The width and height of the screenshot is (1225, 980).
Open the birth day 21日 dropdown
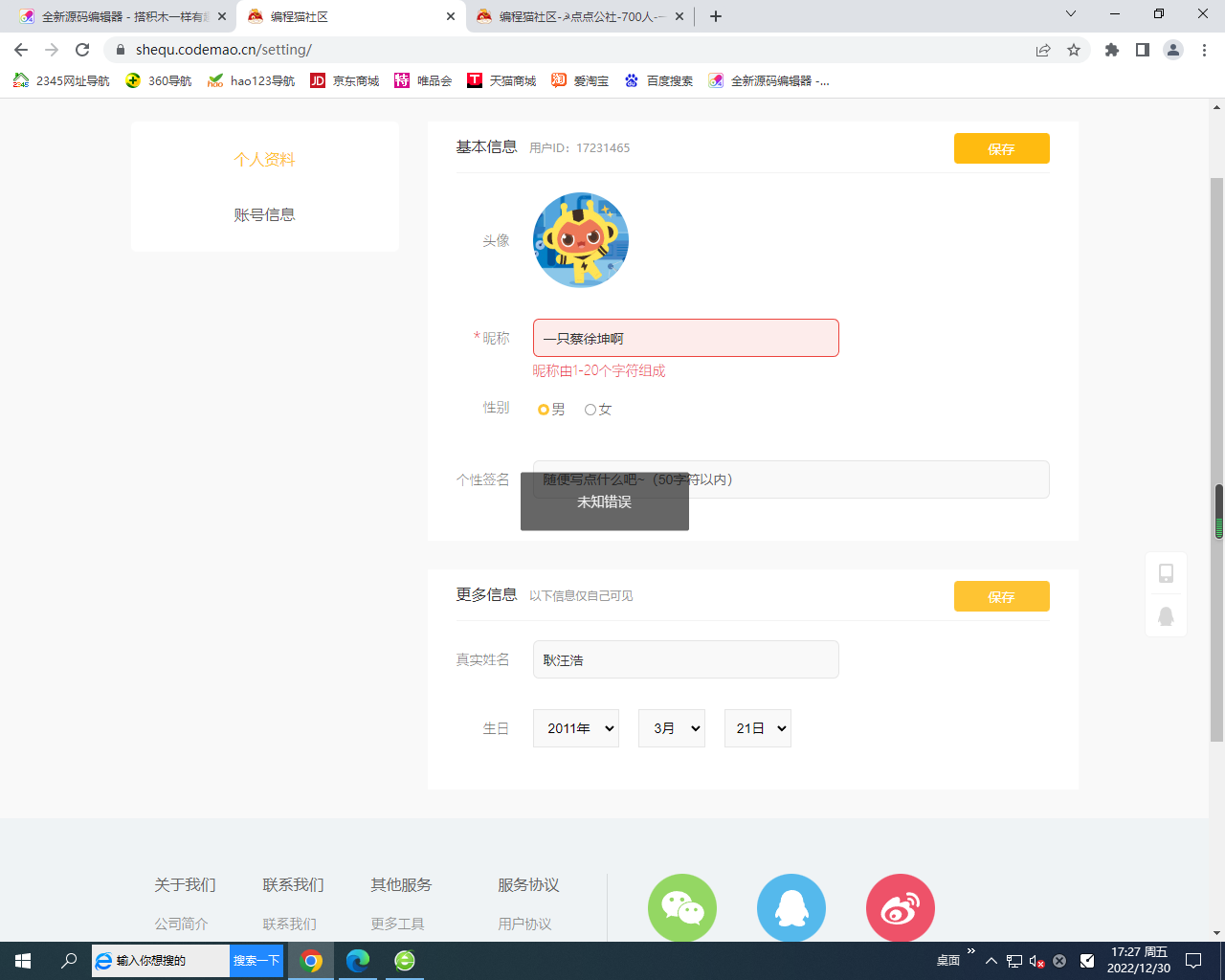758,728
